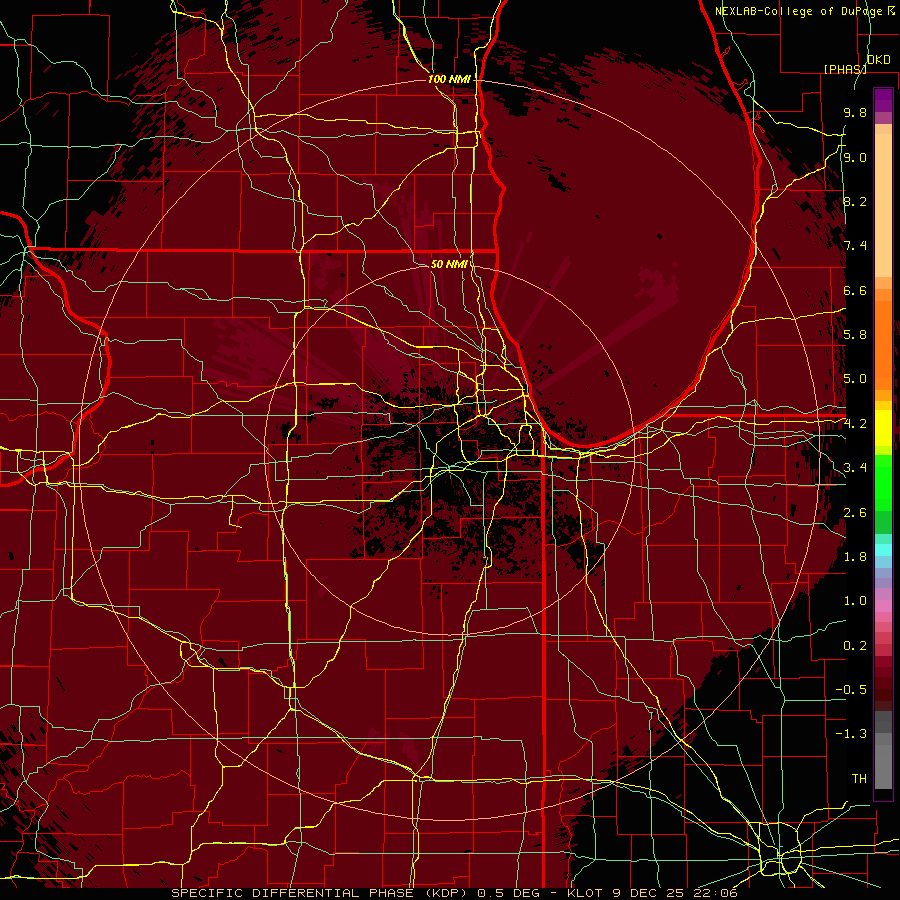Click the "1.0" color scale value

click(855, 601)
